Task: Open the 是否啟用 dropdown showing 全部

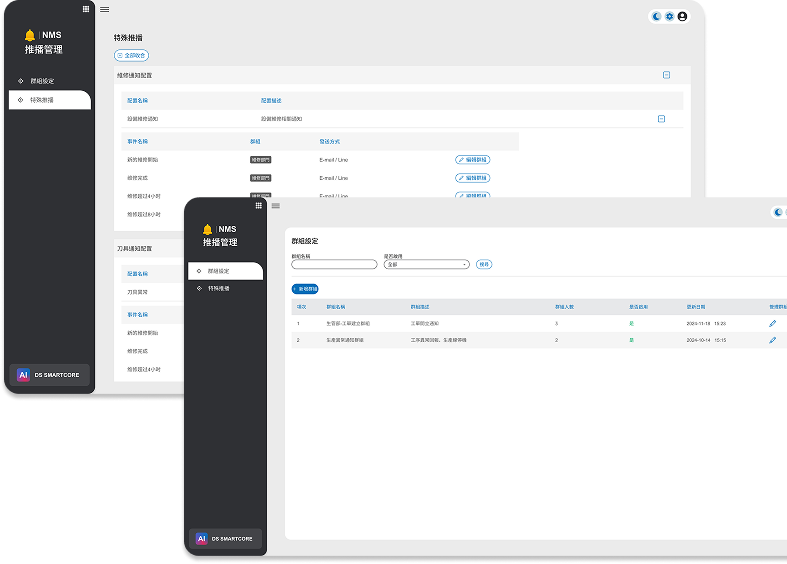Action: tap(426, 265)
